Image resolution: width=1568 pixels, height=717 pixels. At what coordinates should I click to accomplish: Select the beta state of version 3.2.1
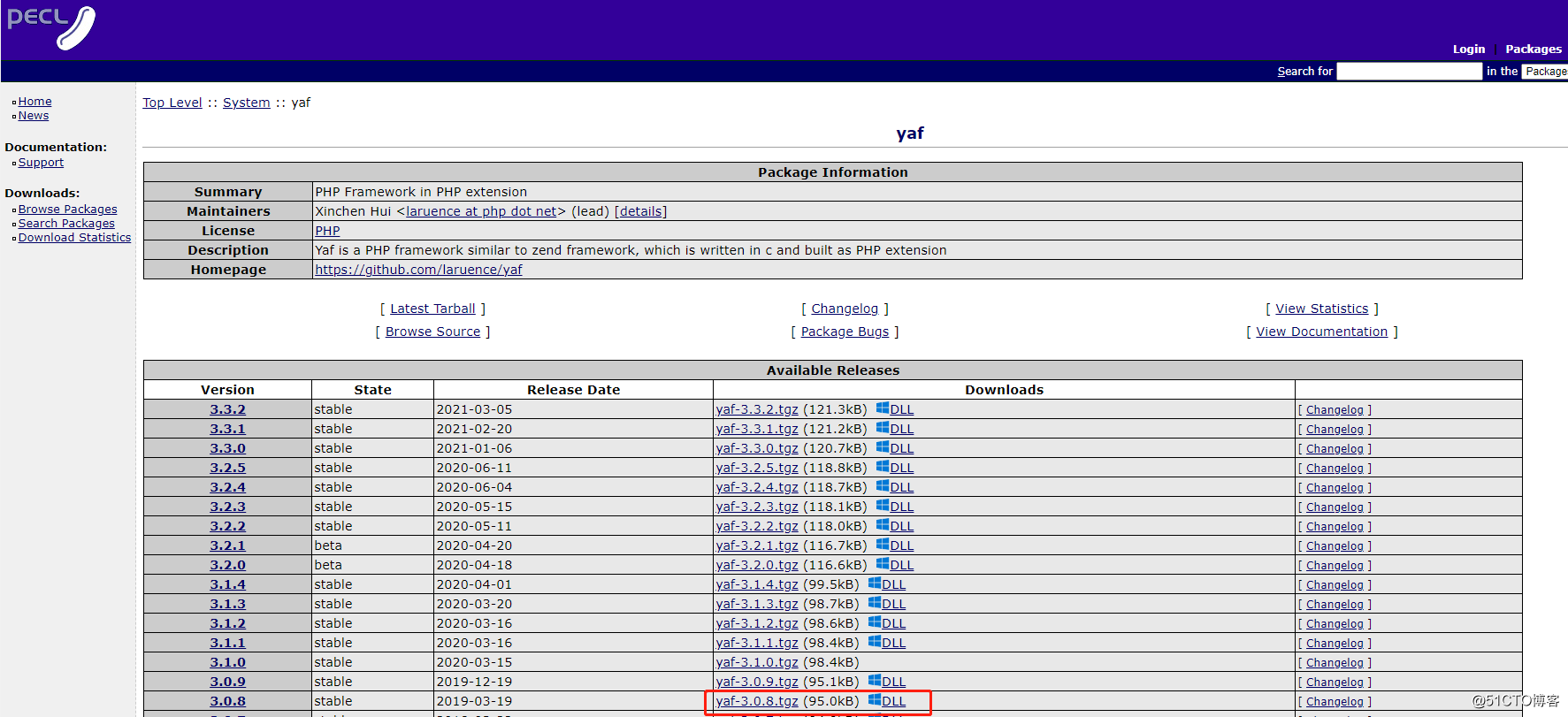(x=328, y=545)
